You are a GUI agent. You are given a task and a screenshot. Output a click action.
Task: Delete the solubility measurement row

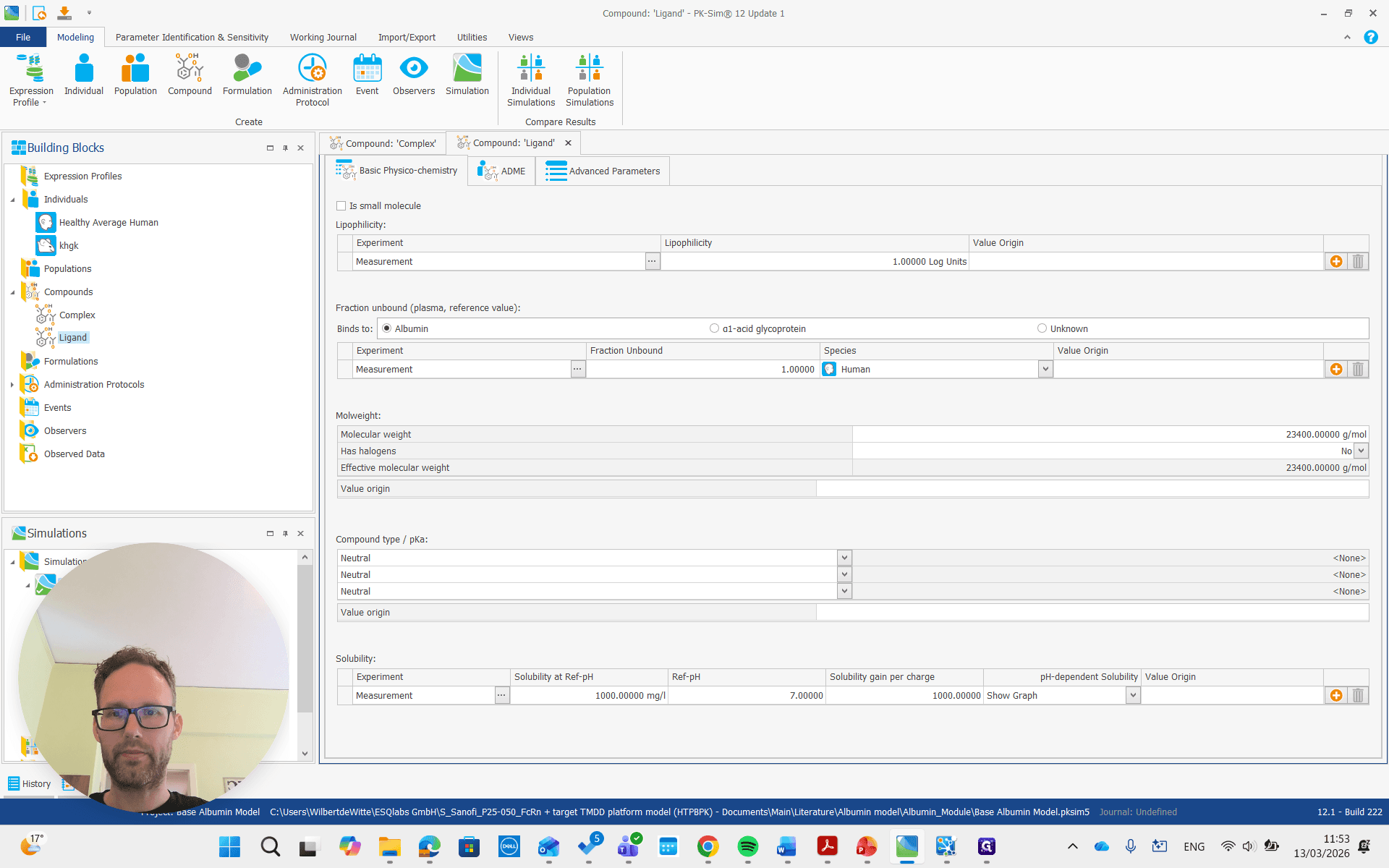1358,696
